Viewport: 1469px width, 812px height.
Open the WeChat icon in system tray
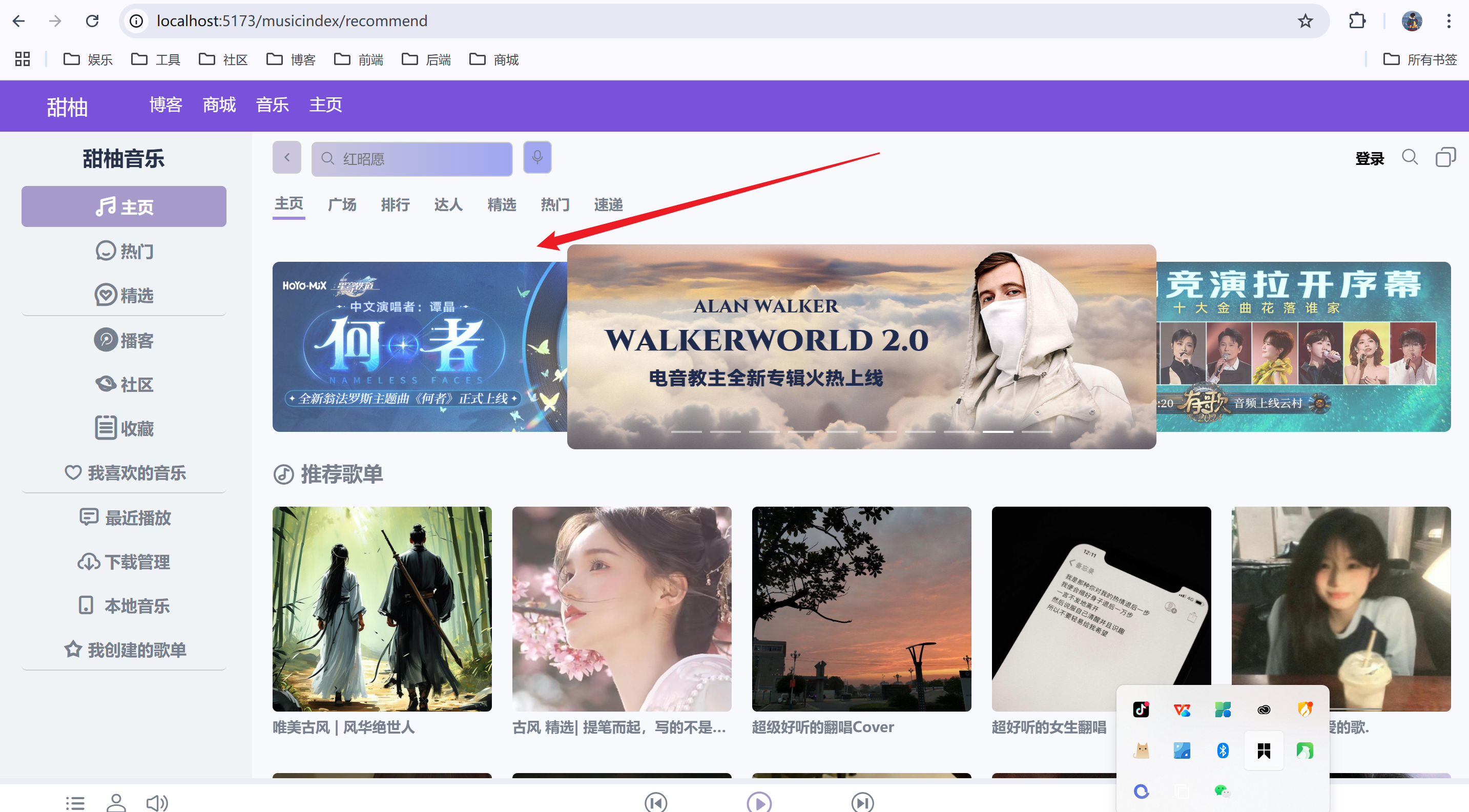(x=1222, y=791)
